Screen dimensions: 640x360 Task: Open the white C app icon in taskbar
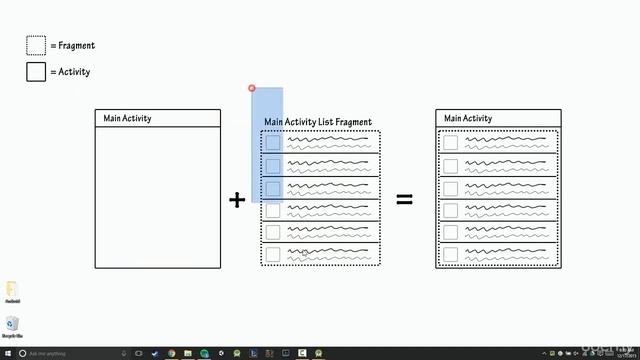click(x=302, y=353)
